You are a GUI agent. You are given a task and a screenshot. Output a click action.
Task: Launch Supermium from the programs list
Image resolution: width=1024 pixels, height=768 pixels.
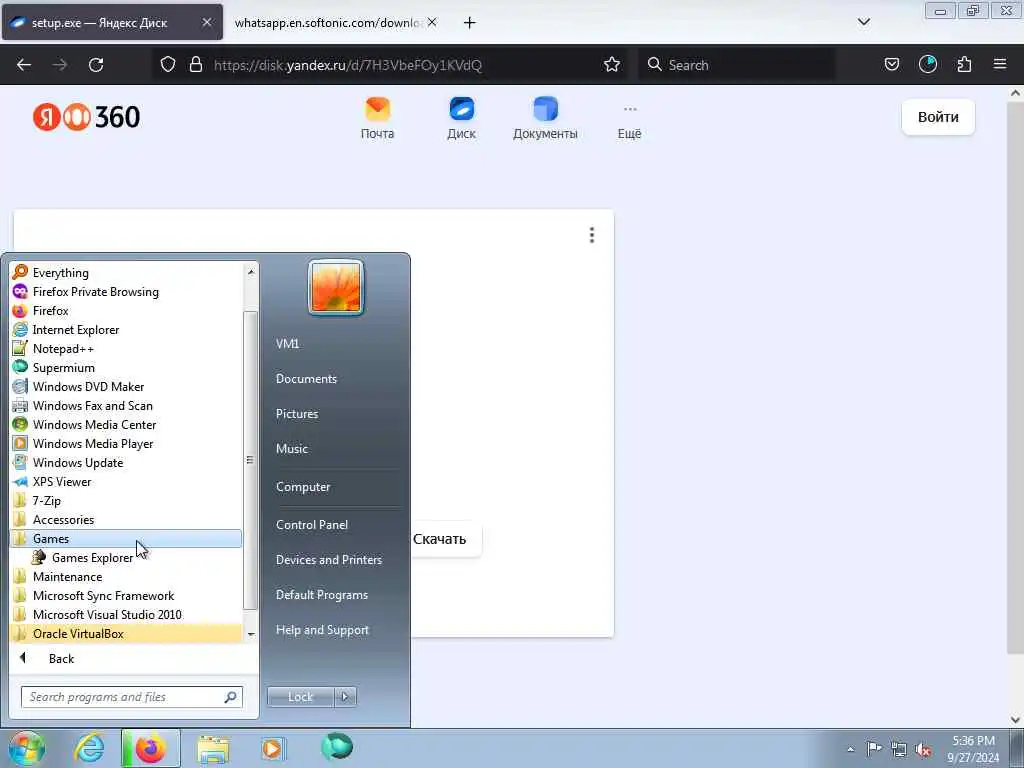(x=126, y=368)
